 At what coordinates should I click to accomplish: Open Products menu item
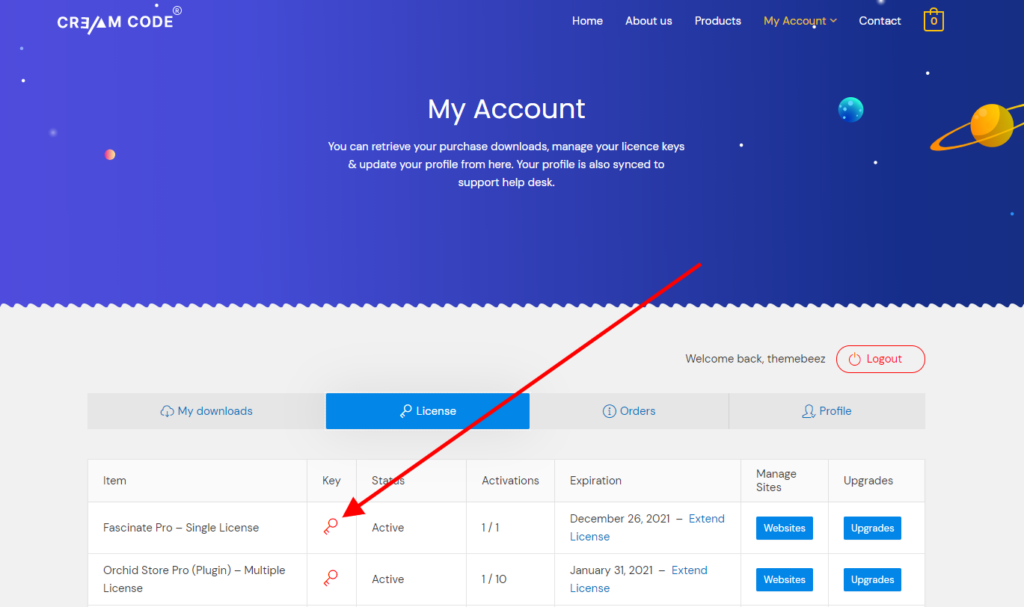718,21
